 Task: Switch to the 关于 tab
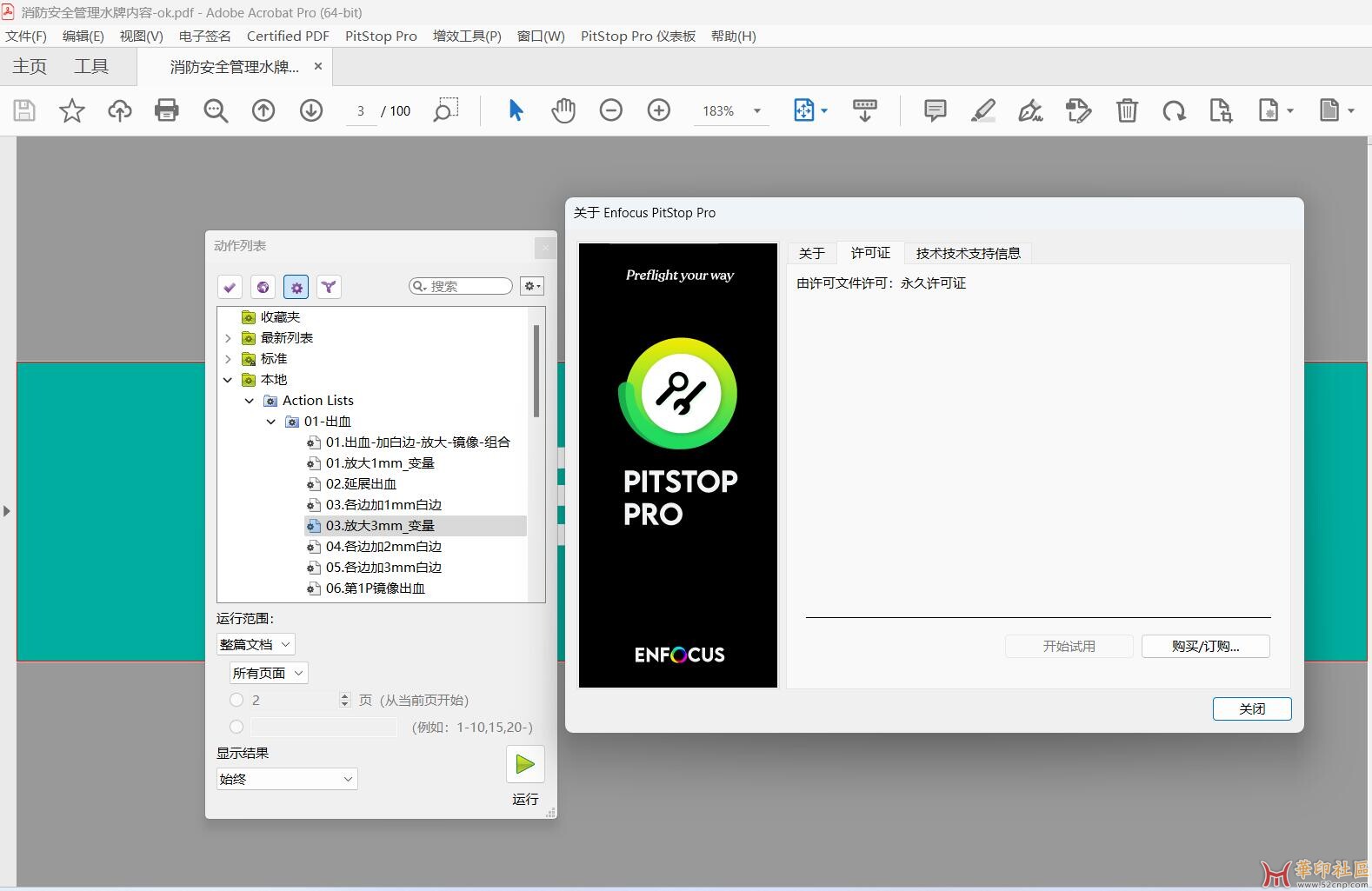(812, 253)
